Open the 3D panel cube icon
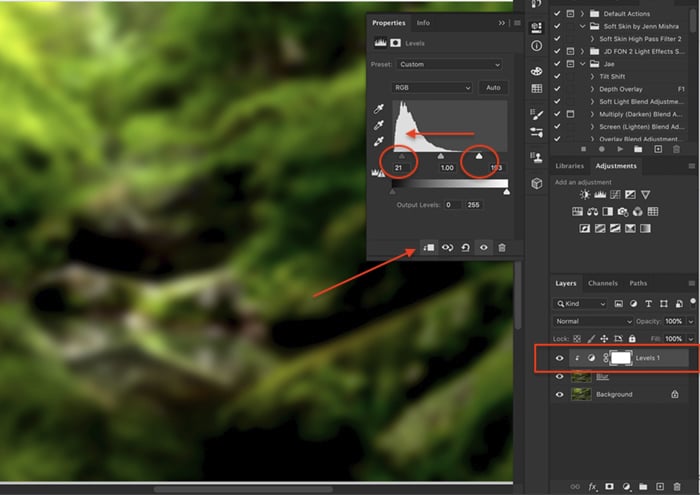Screen dimensions: 700x495 click(537, 183)
